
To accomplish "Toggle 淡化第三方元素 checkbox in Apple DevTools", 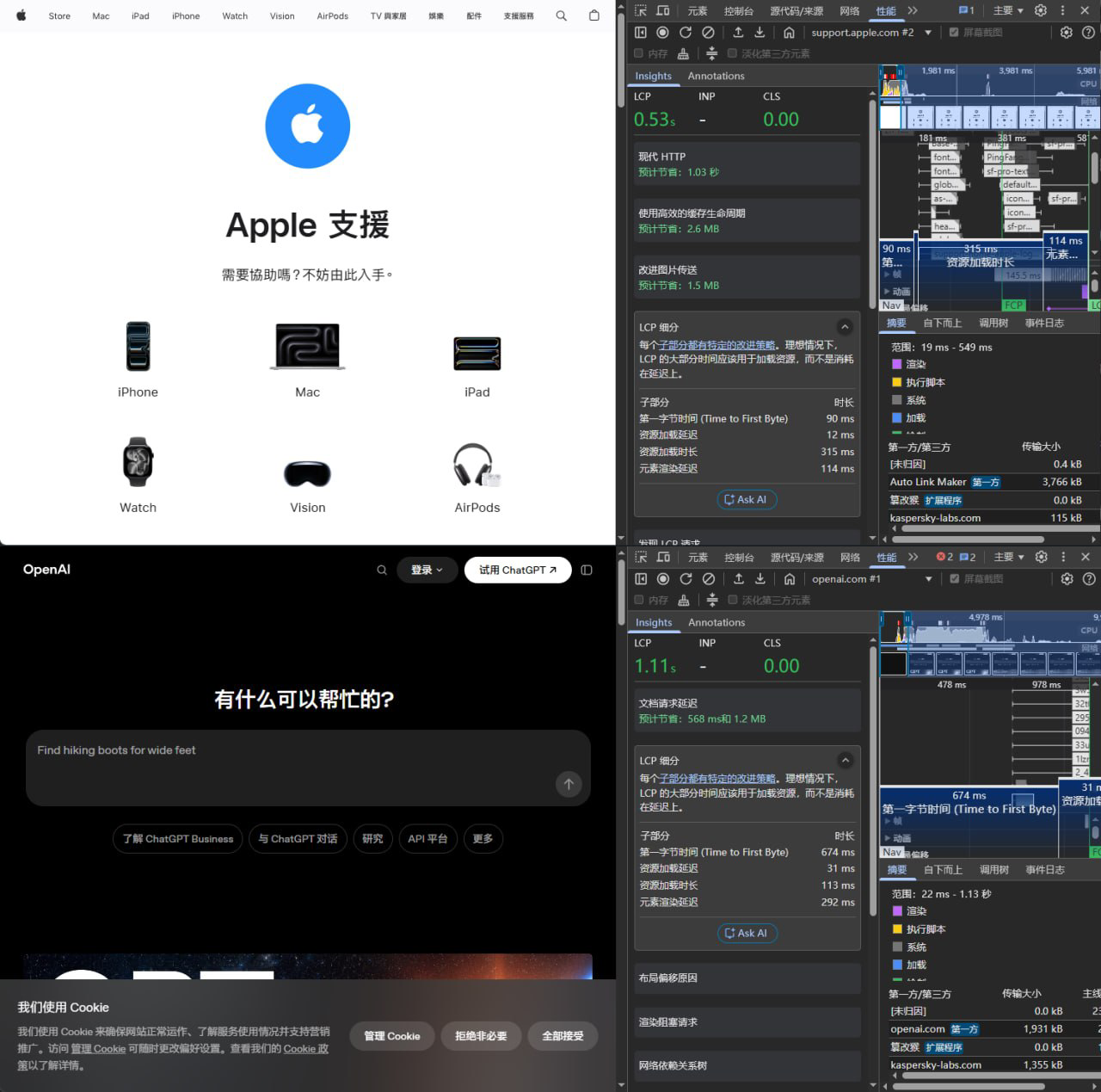I will point(733,53).
